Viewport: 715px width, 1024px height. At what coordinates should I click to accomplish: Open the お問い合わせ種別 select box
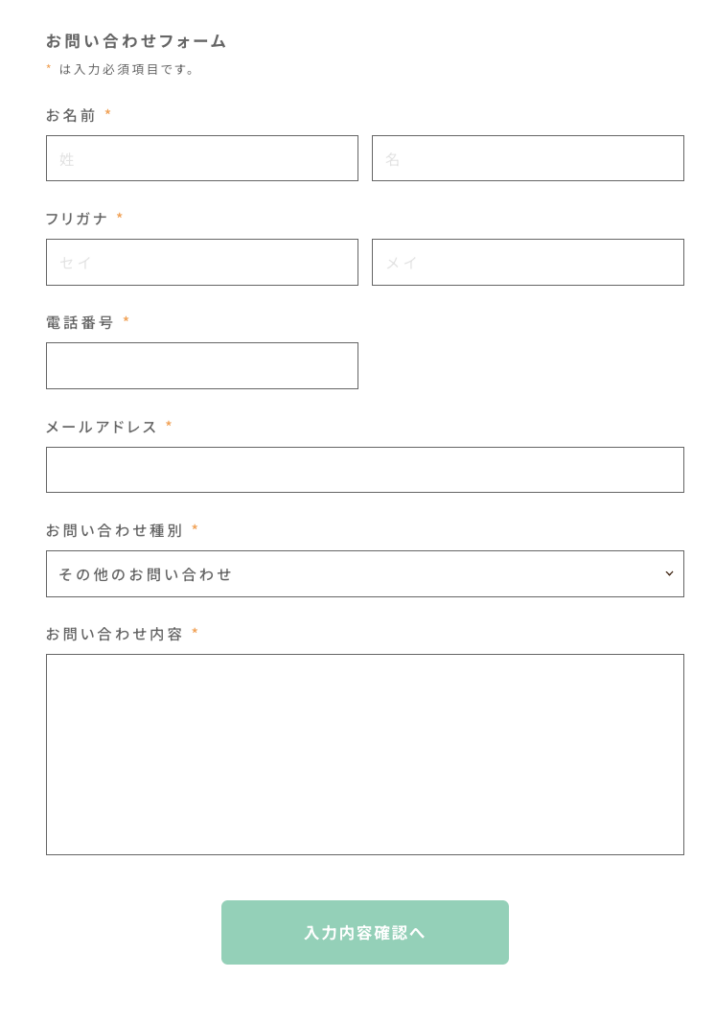(365, 573)
